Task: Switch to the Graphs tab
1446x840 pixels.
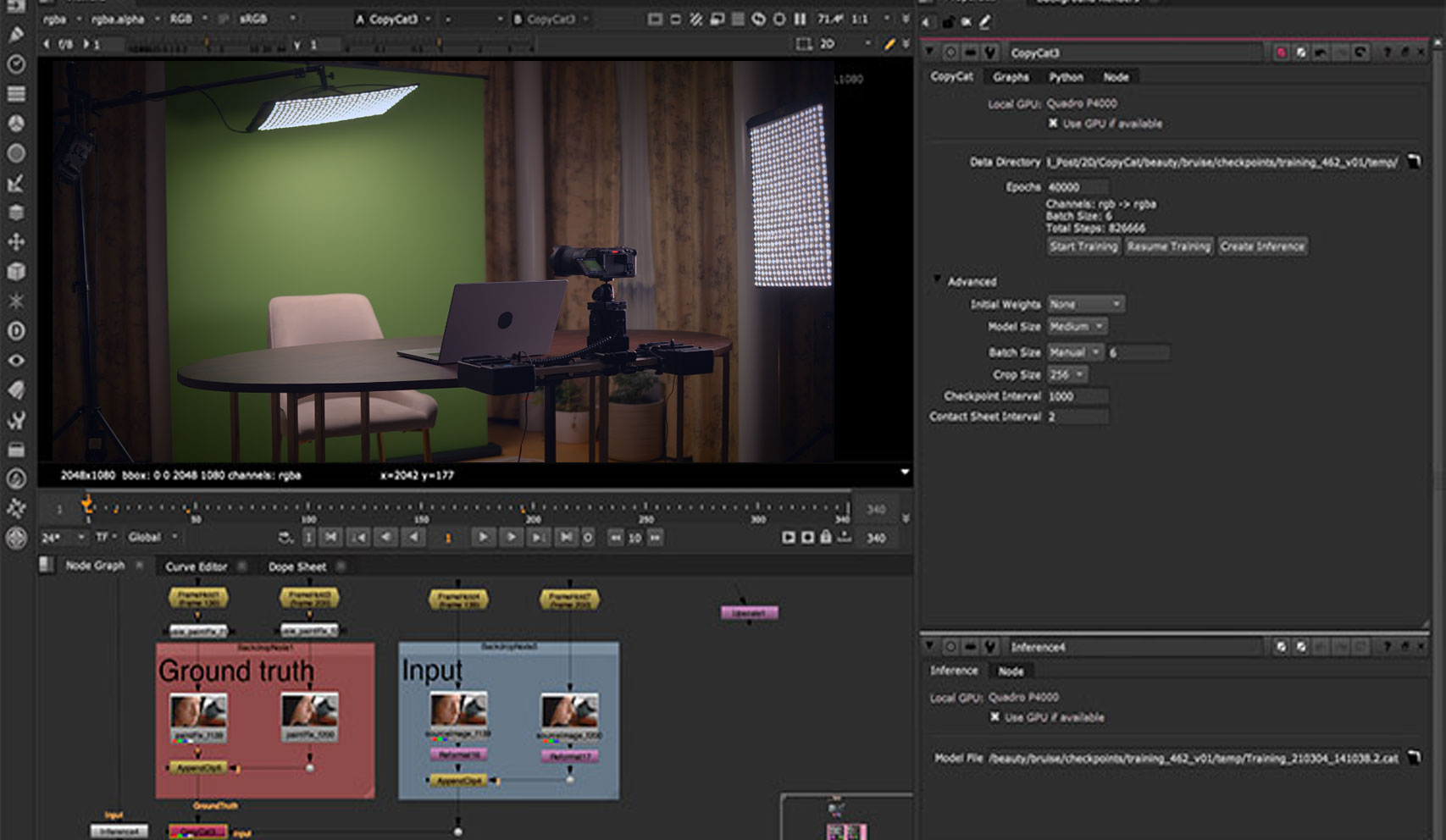Action: tap(1011, 77)
